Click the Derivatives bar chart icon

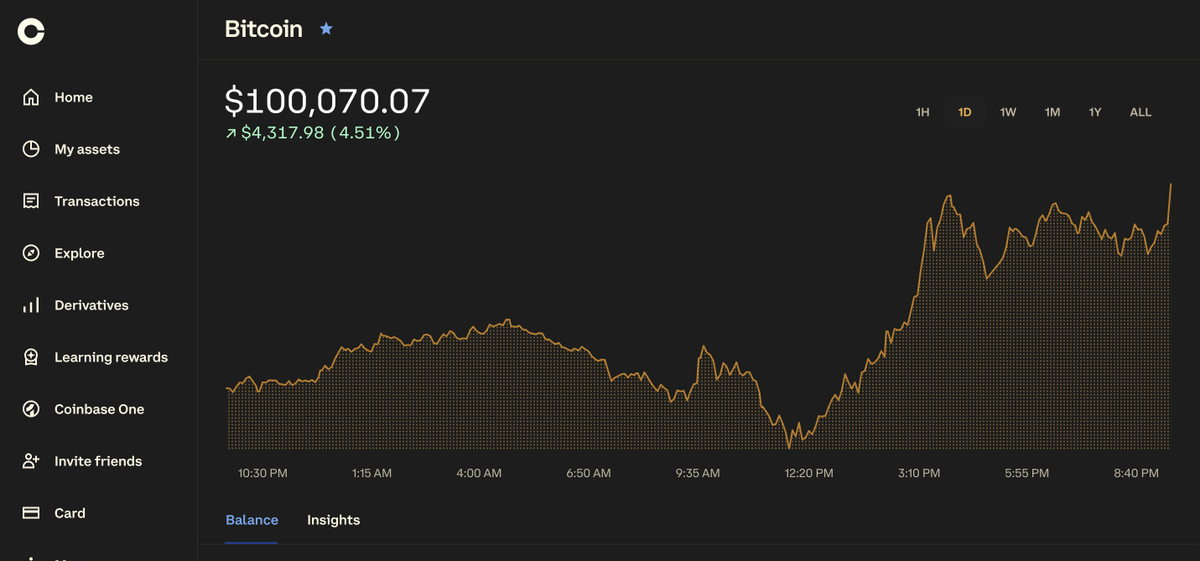click(31, 305)
